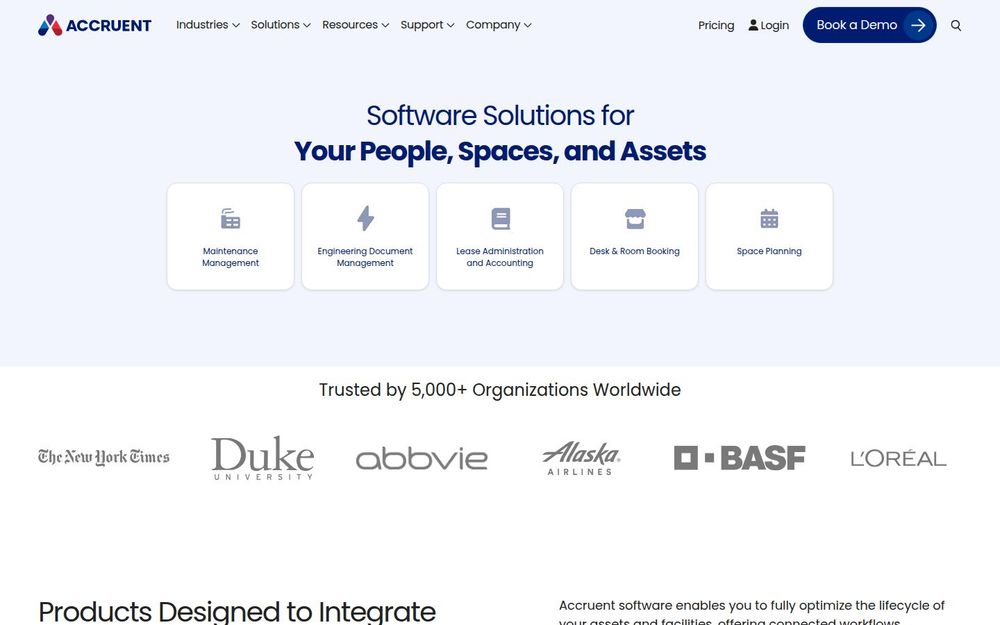Image resolution: width=1000 pixels, height=625 pixels.
Task: Expand the Resources menu chevron
Action: point(385,26)
